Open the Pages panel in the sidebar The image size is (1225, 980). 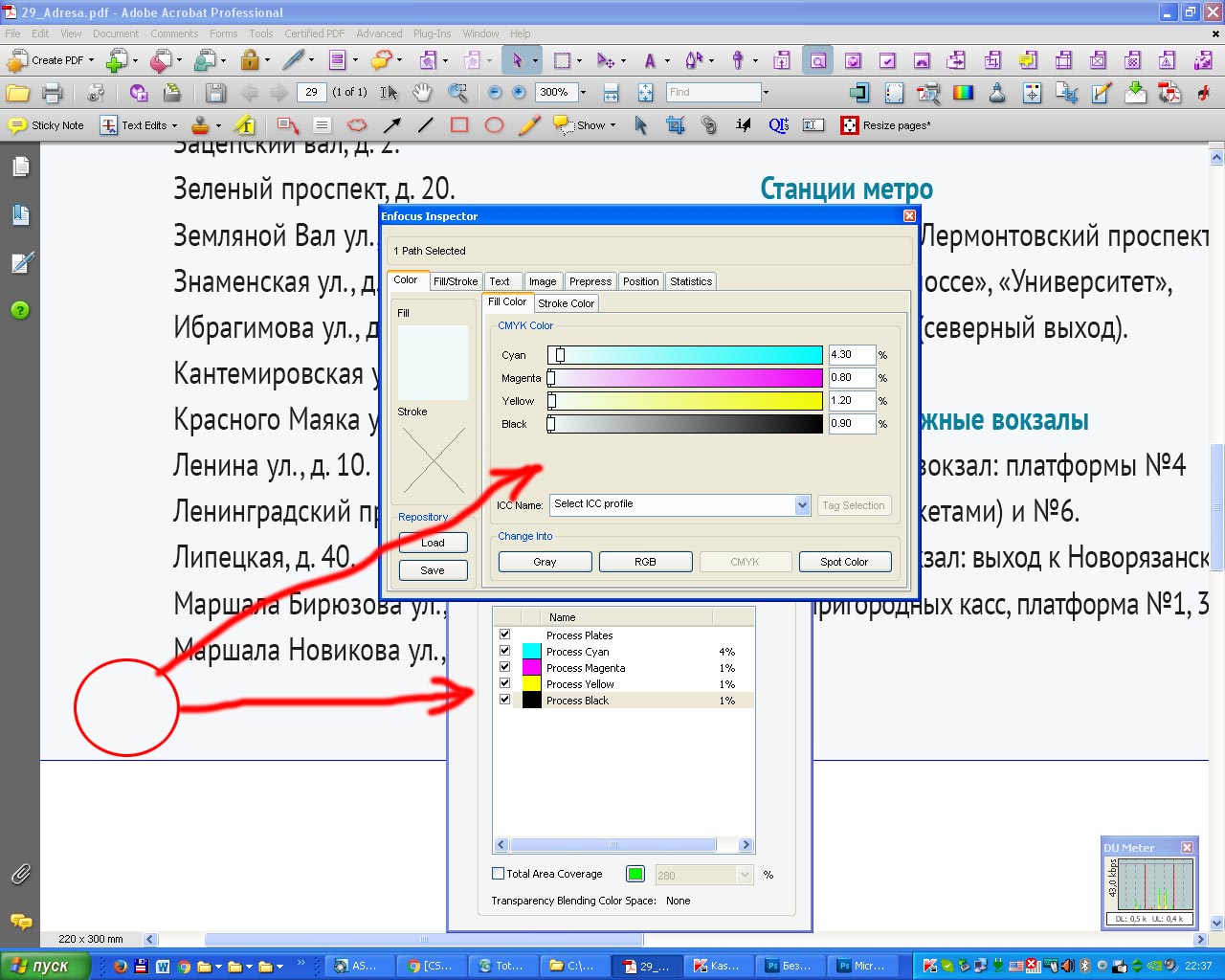[x=20, y=167]
